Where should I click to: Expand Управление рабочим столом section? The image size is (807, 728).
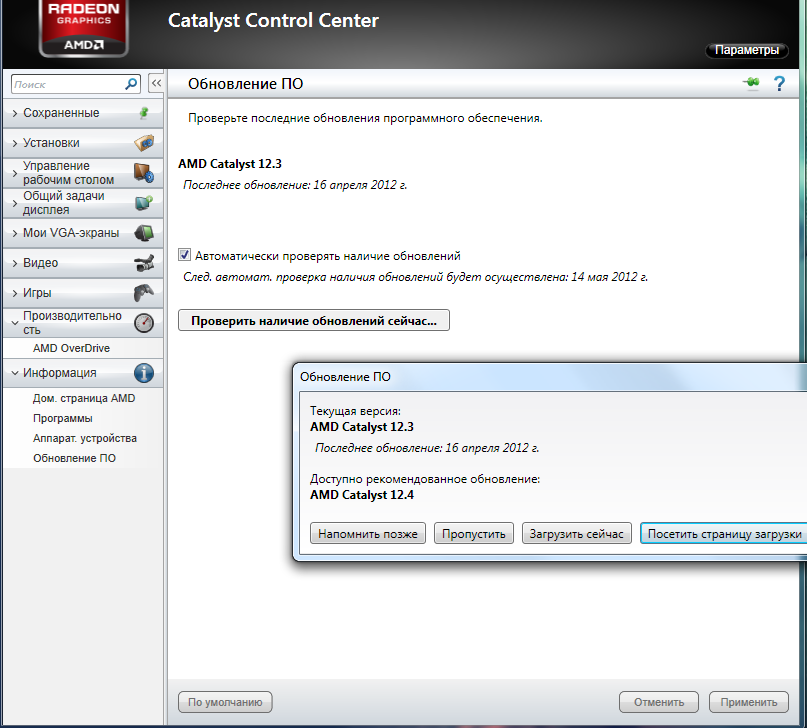pos(15,173)
